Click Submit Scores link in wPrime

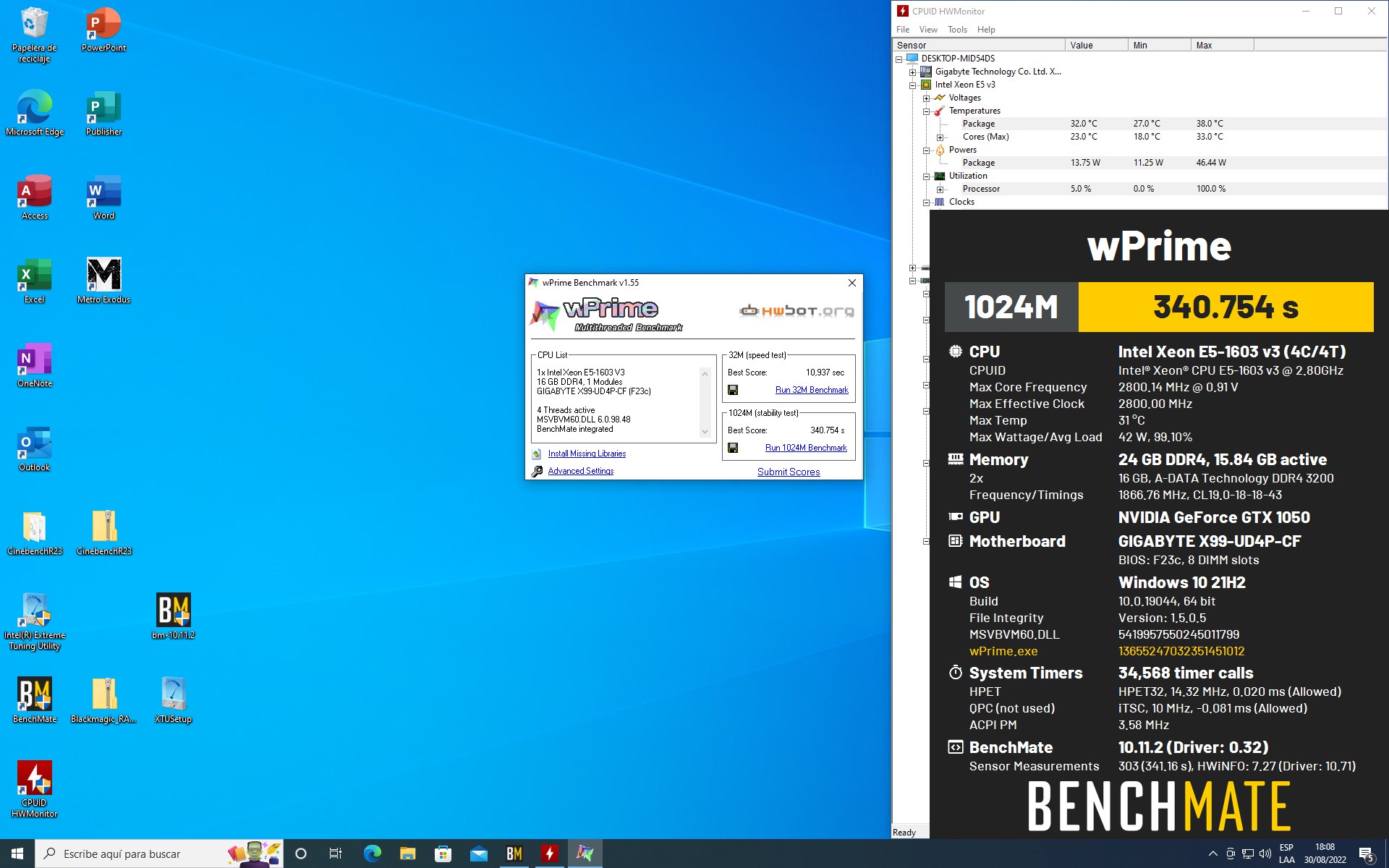[789, 472]
